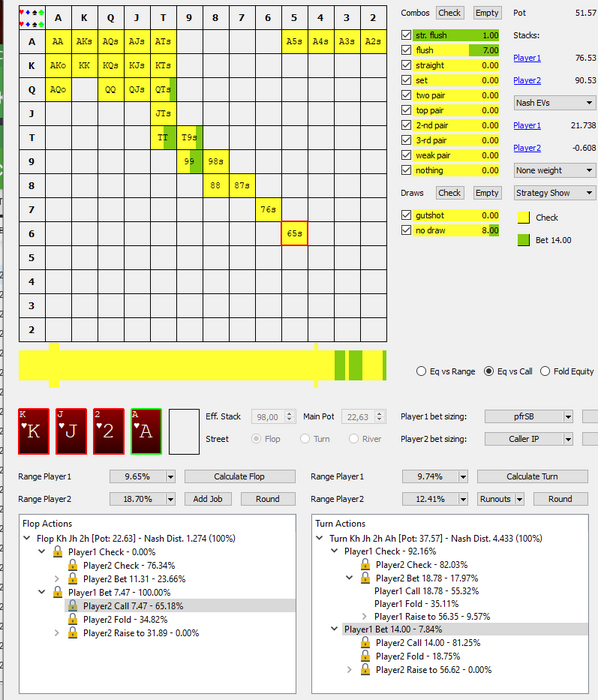Screen dimensions: 598x700
Task: Open the Player1 stack link
Action: coord(527,58)
